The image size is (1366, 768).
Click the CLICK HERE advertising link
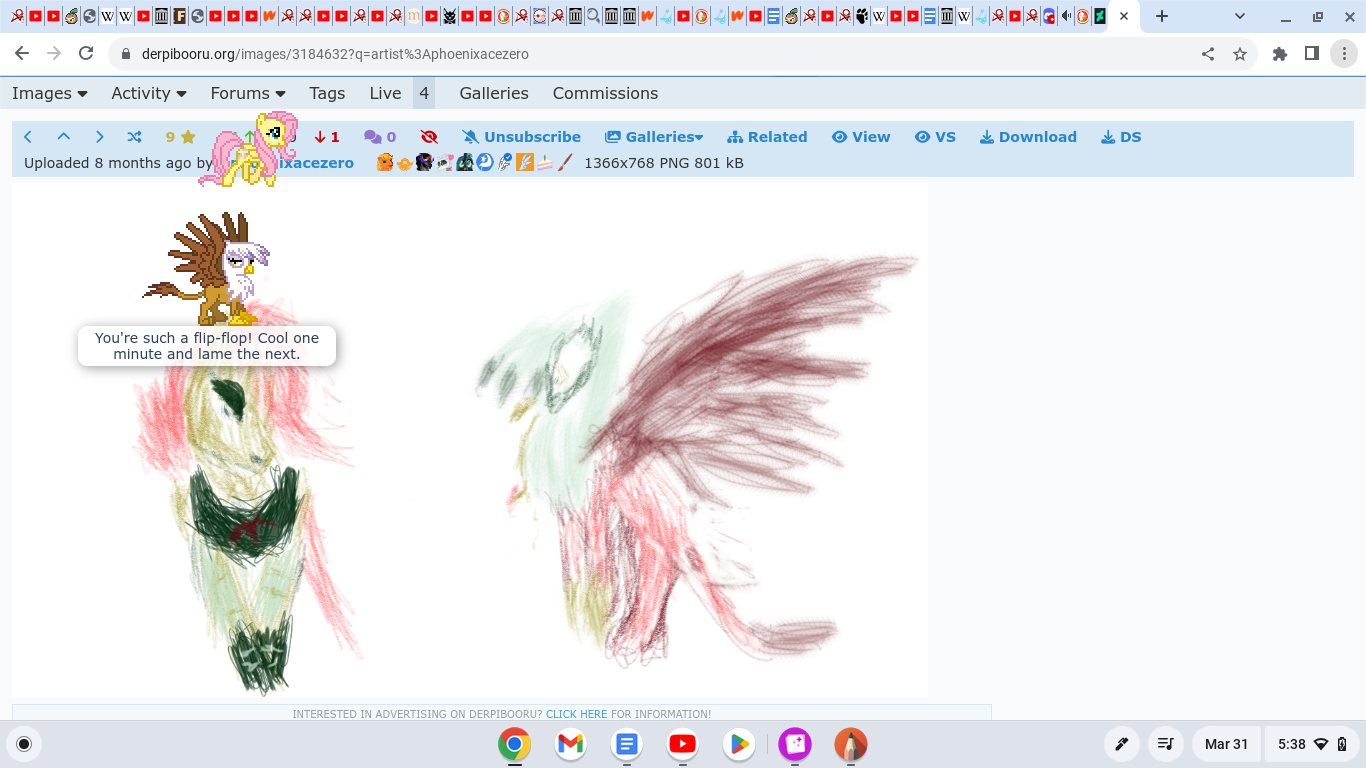576,714
